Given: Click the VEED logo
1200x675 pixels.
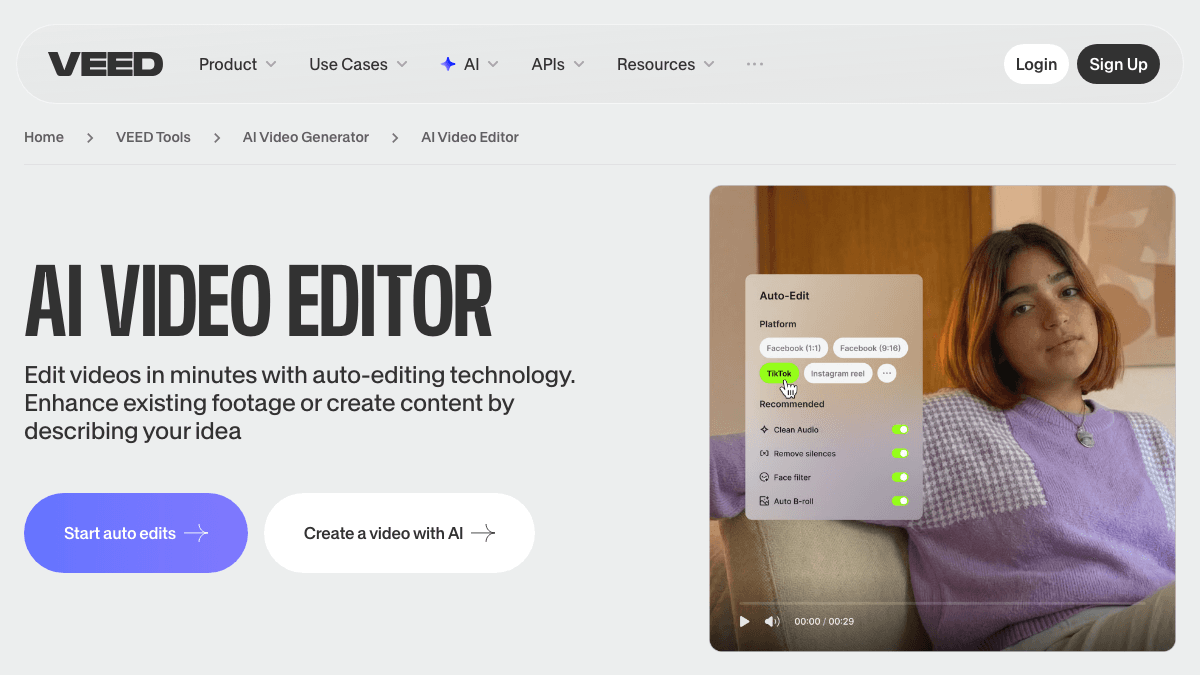Looking at the screenshot, I should pyautogui.click(x=105, y=64).
